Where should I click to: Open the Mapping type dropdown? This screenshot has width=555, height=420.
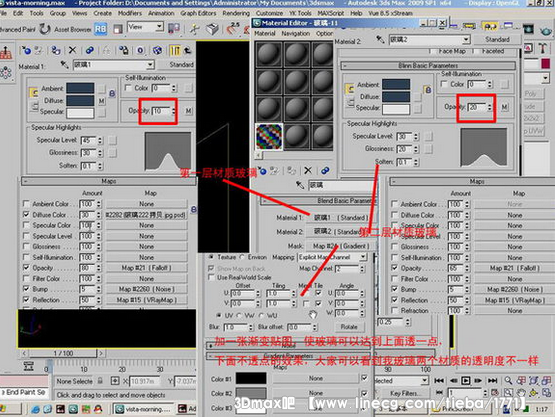[x=363, y=257]
